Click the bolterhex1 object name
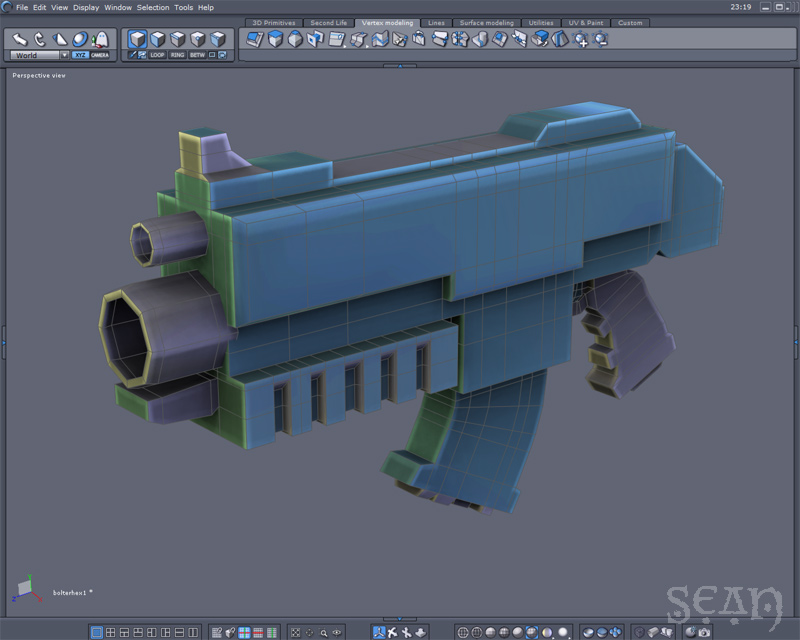Image resolution: width=800 pixels, height=640 pixels. 69,593
